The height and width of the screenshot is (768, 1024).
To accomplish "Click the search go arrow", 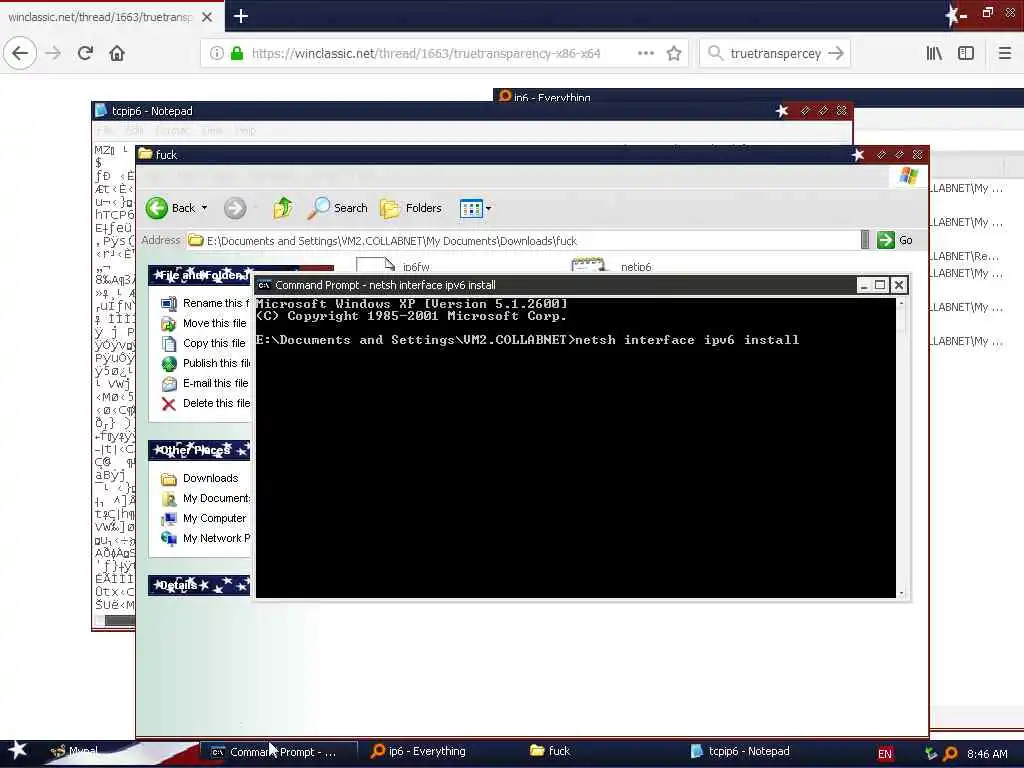I will tap(836, 54).
